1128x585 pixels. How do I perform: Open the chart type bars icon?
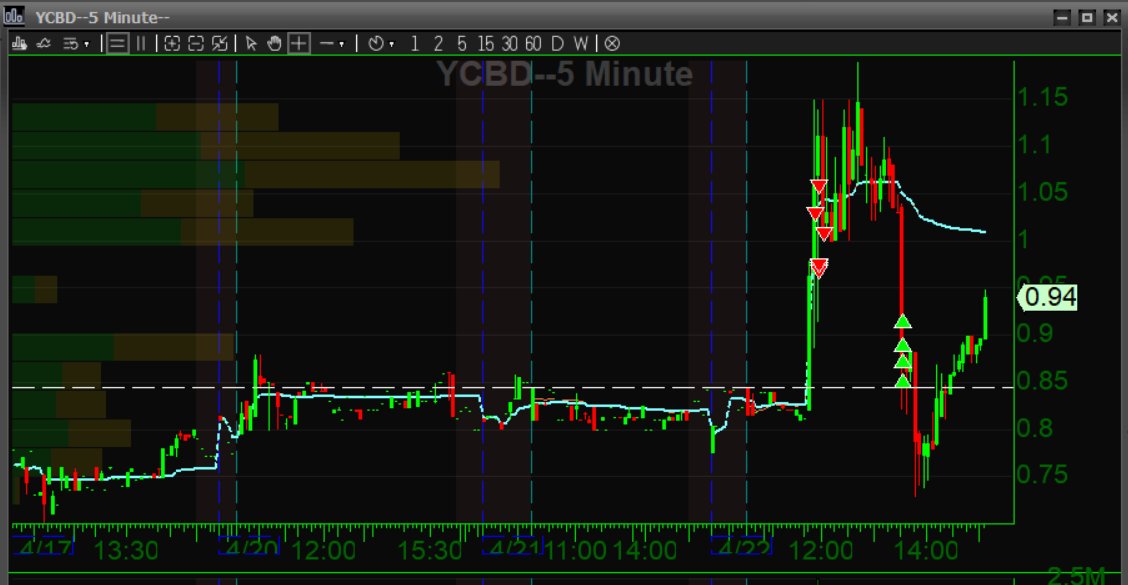(19, 44)
